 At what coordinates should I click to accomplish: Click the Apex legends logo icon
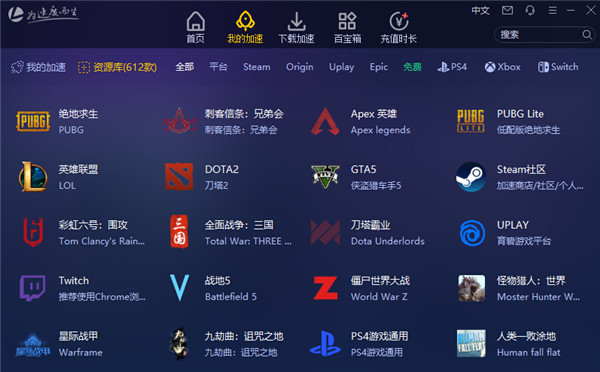click(325, 121)
